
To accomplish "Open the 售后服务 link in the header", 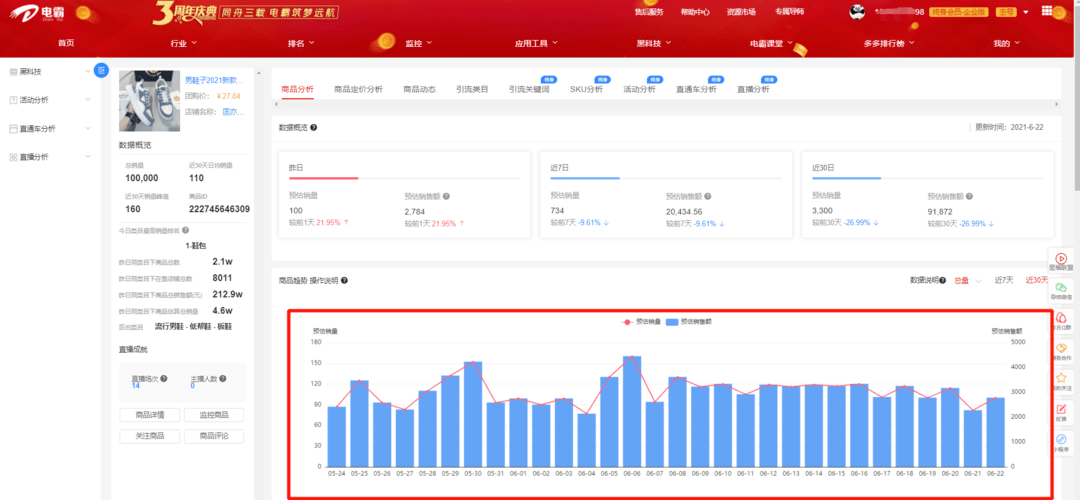I will [649, 12].
